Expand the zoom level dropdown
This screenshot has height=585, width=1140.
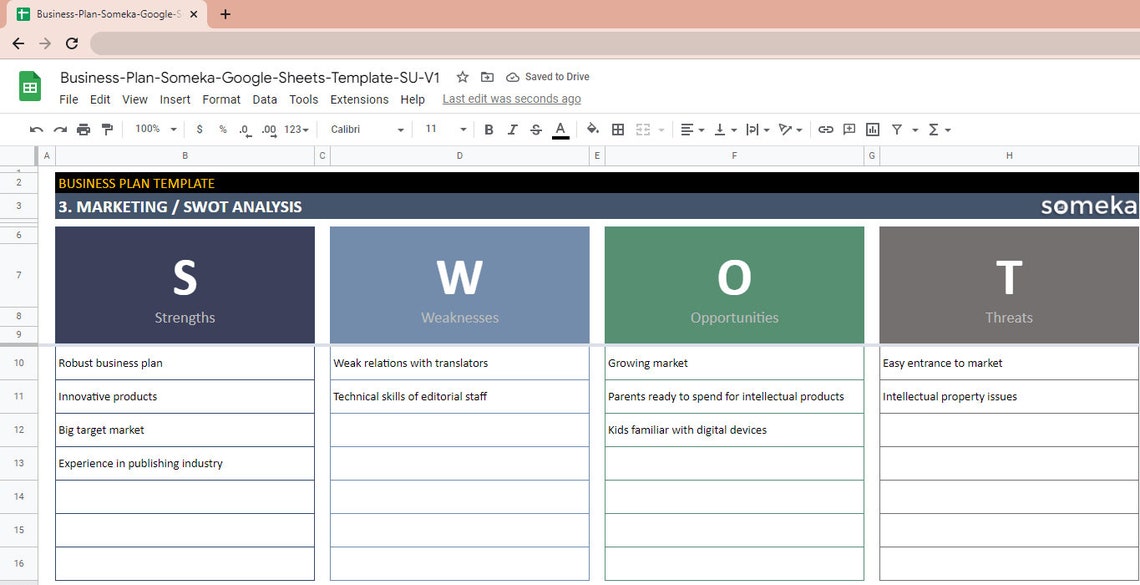coord(153,129)
